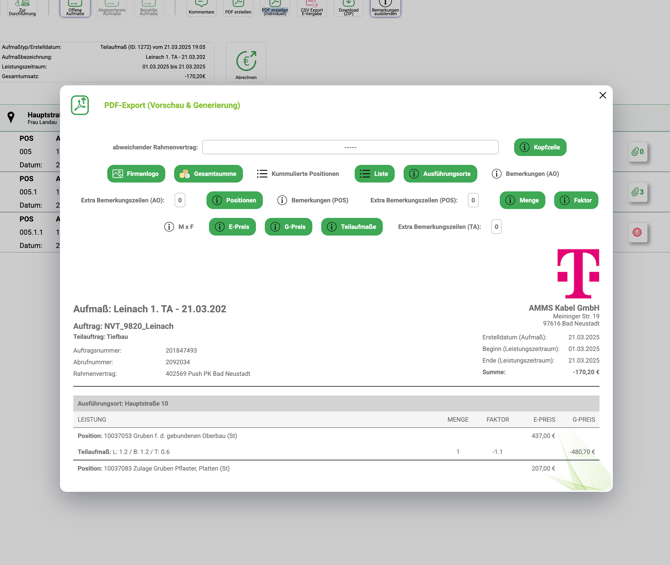Toggle the E-Preis column option

[x=232, y=227]
